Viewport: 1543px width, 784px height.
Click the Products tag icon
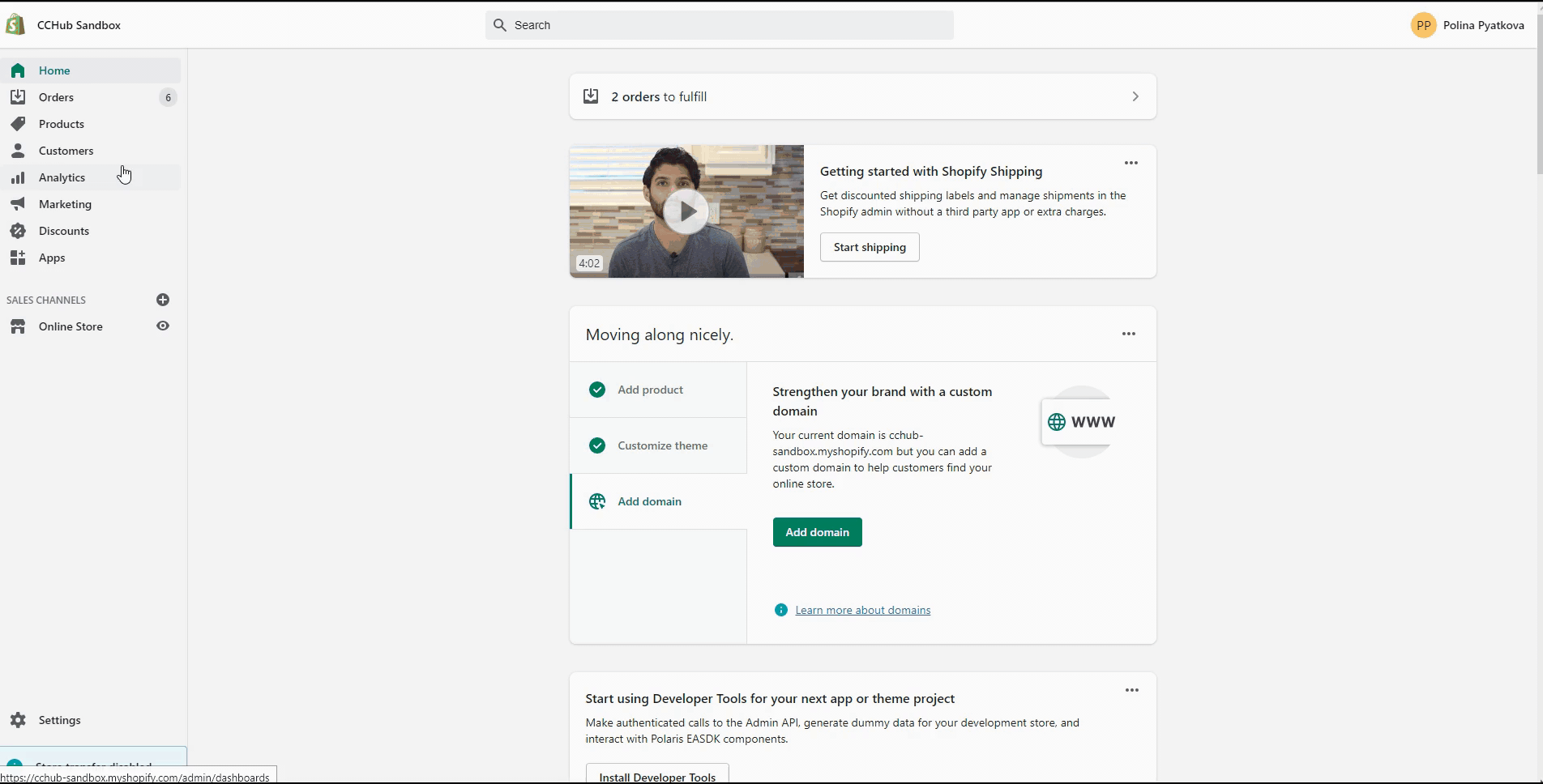point(18,124)
